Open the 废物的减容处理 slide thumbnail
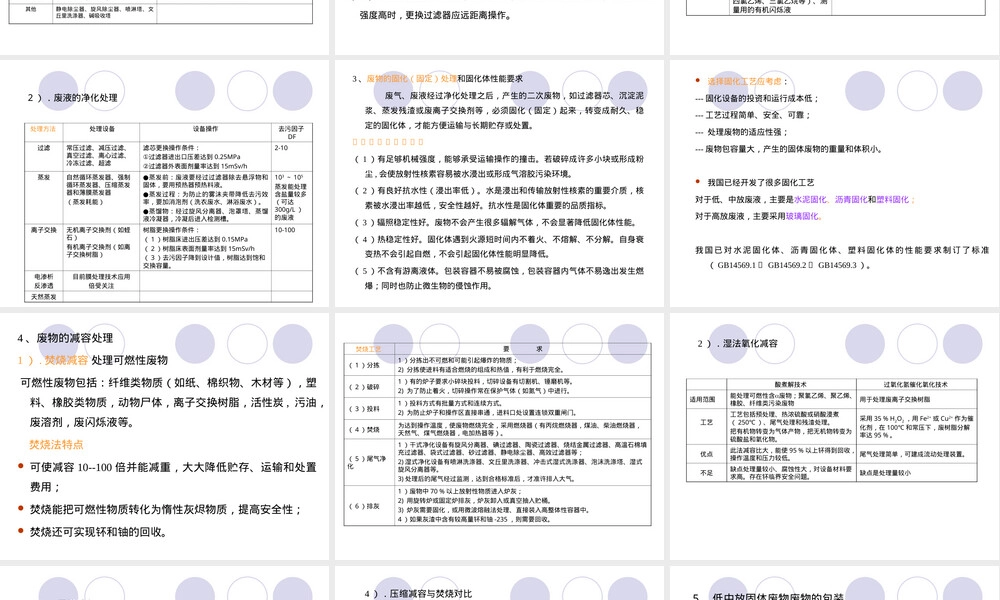Image resolution: width=1000 pixels, height=600 pixels. coord(165,436)
